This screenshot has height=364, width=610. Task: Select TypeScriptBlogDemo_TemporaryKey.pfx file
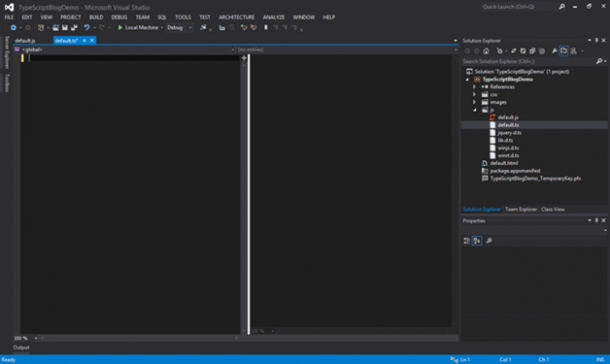(x=535, y=178)
